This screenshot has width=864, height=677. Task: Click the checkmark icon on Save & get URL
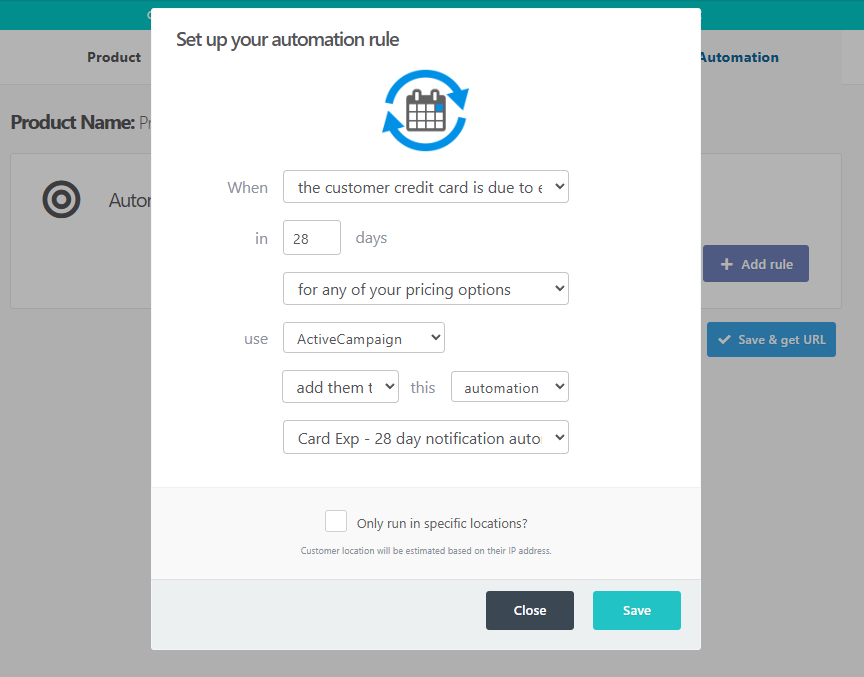pos(725,340)
